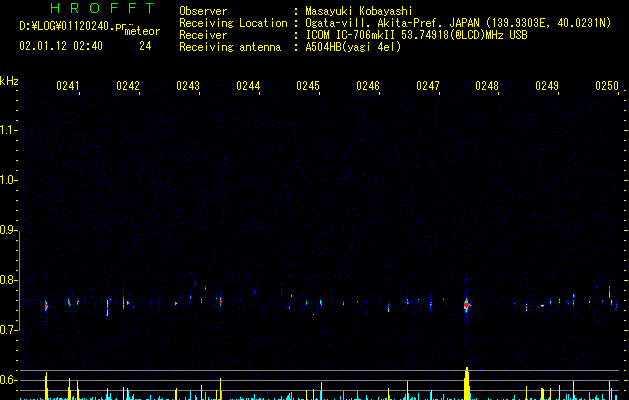The height and width of the screenshot is (400, 629).
Task: Click the date stamp 02.01.12 02:40
Action: click(61, 46)
